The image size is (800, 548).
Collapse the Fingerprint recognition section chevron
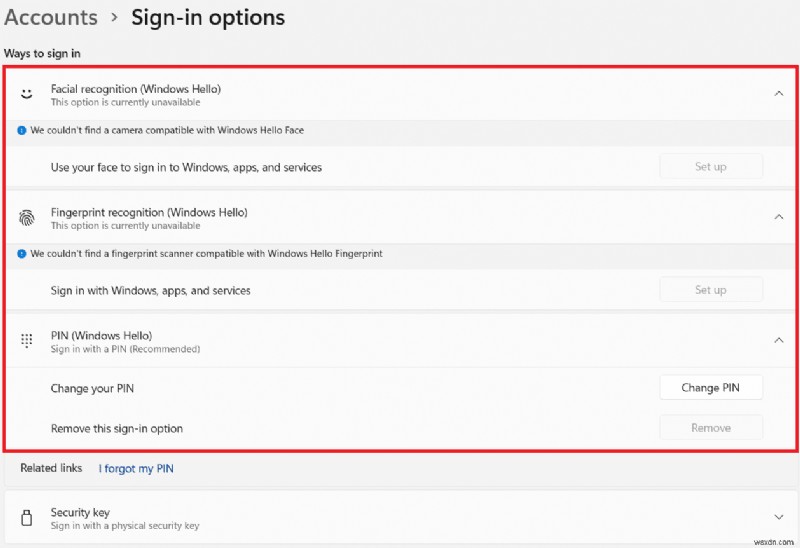click(779, 217)
